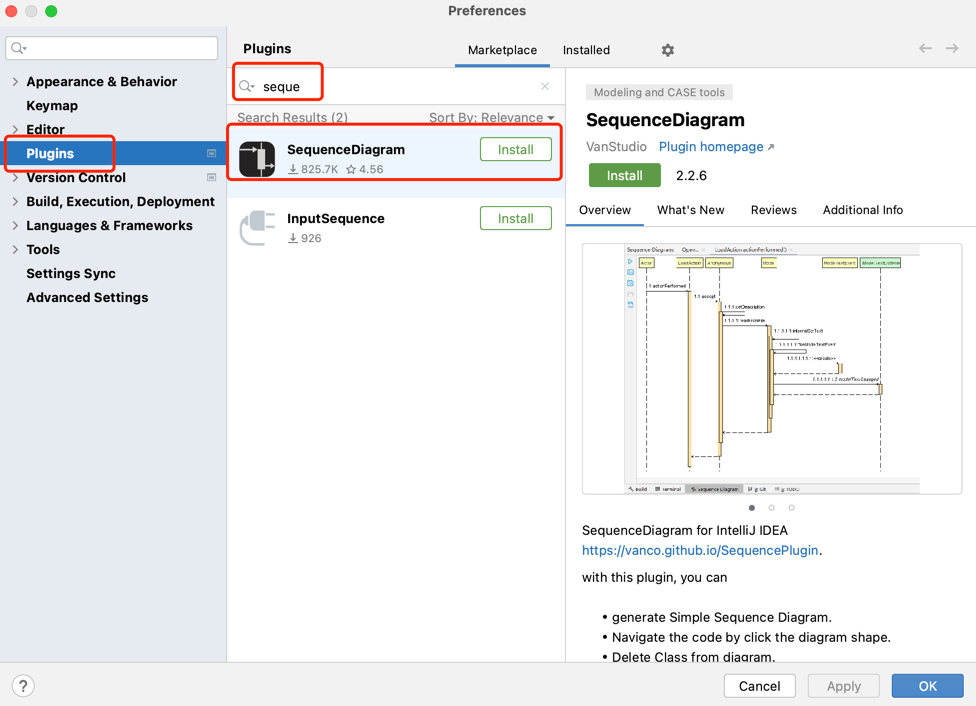
Task: Open the plugins settings gear menu
Action: (667, 50)
